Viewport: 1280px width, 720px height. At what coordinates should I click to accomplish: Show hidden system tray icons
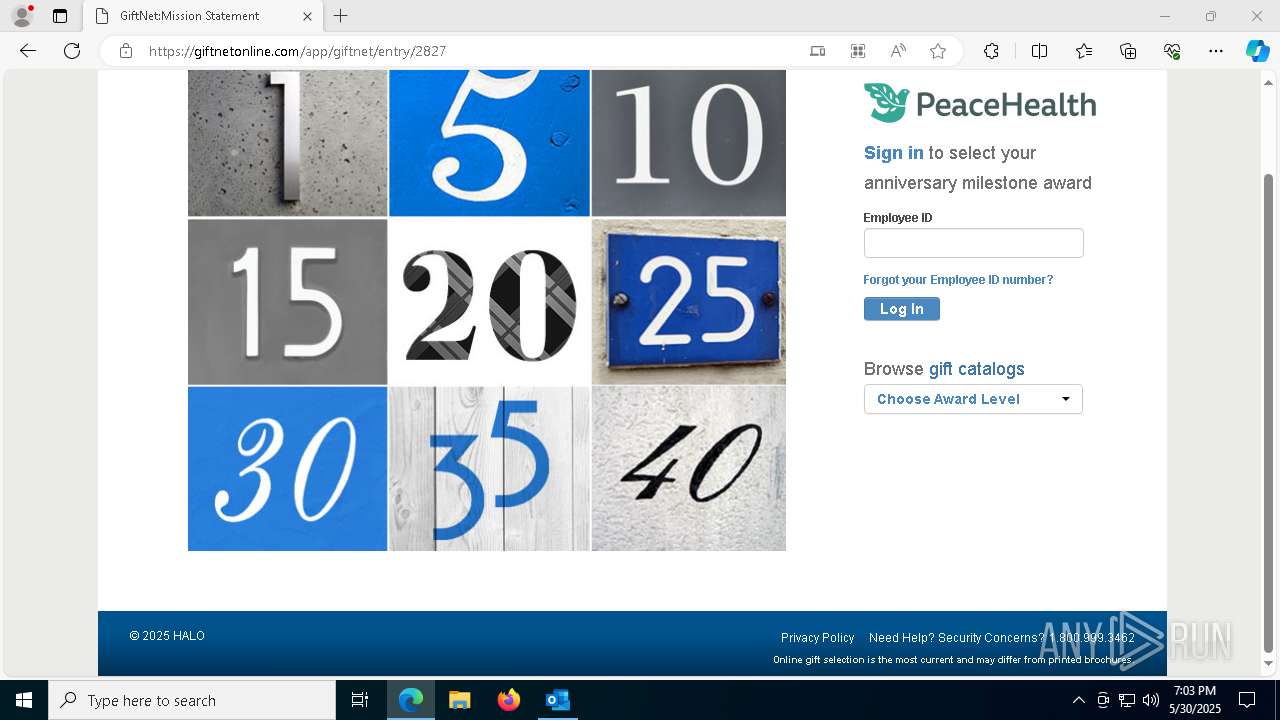[1078, 700]
